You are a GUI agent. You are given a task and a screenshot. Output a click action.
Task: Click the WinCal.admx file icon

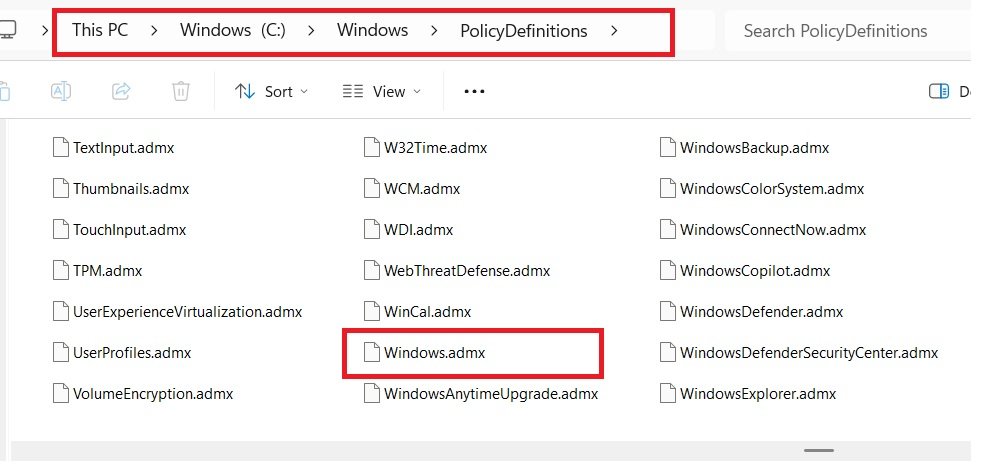372,311
